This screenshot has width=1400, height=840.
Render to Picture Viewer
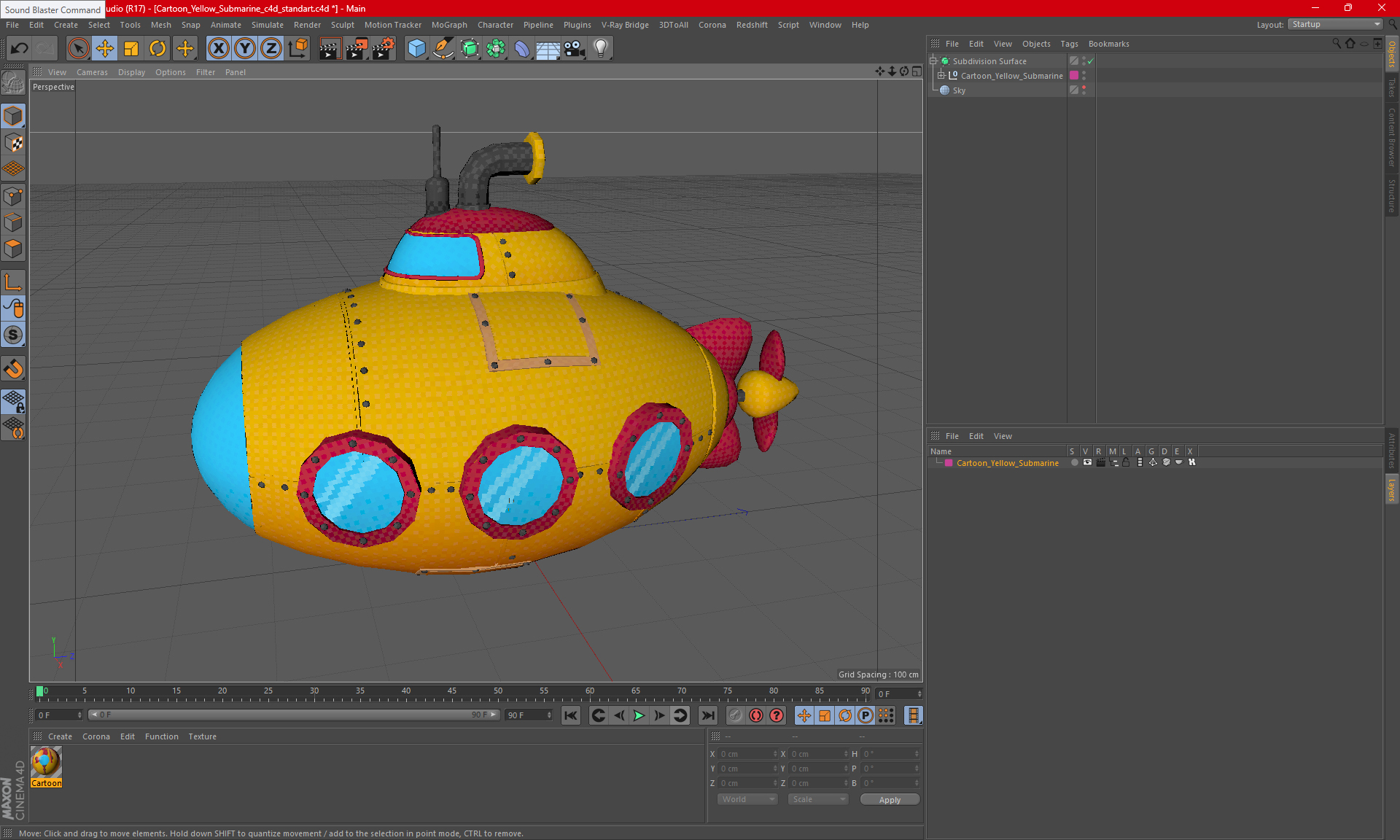[357, 49]
